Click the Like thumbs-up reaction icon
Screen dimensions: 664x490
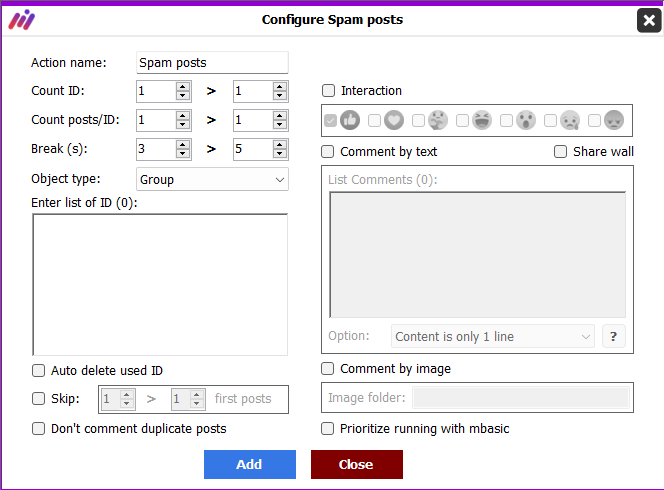click(x=350, y=120)
